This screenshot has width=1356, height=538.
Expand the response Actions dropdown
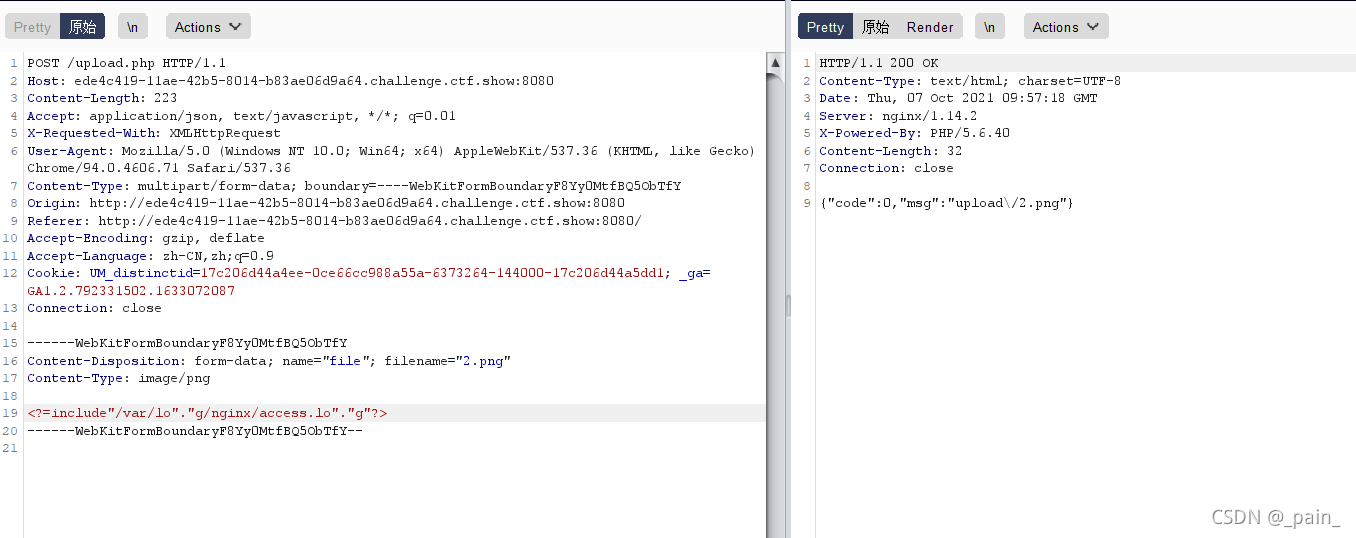pos(1066,27)
